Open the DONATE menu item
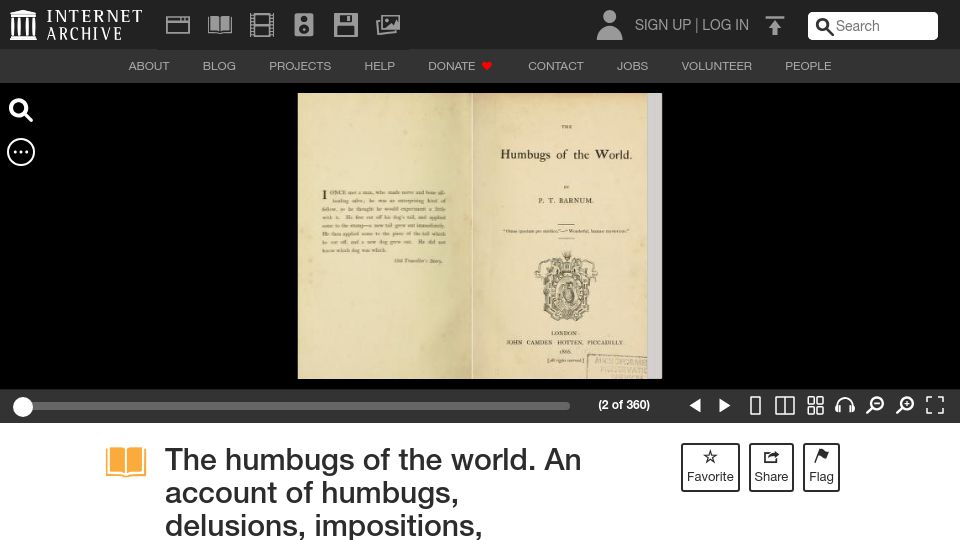Viewport: 960px width, 540px height. click(460, 66)
